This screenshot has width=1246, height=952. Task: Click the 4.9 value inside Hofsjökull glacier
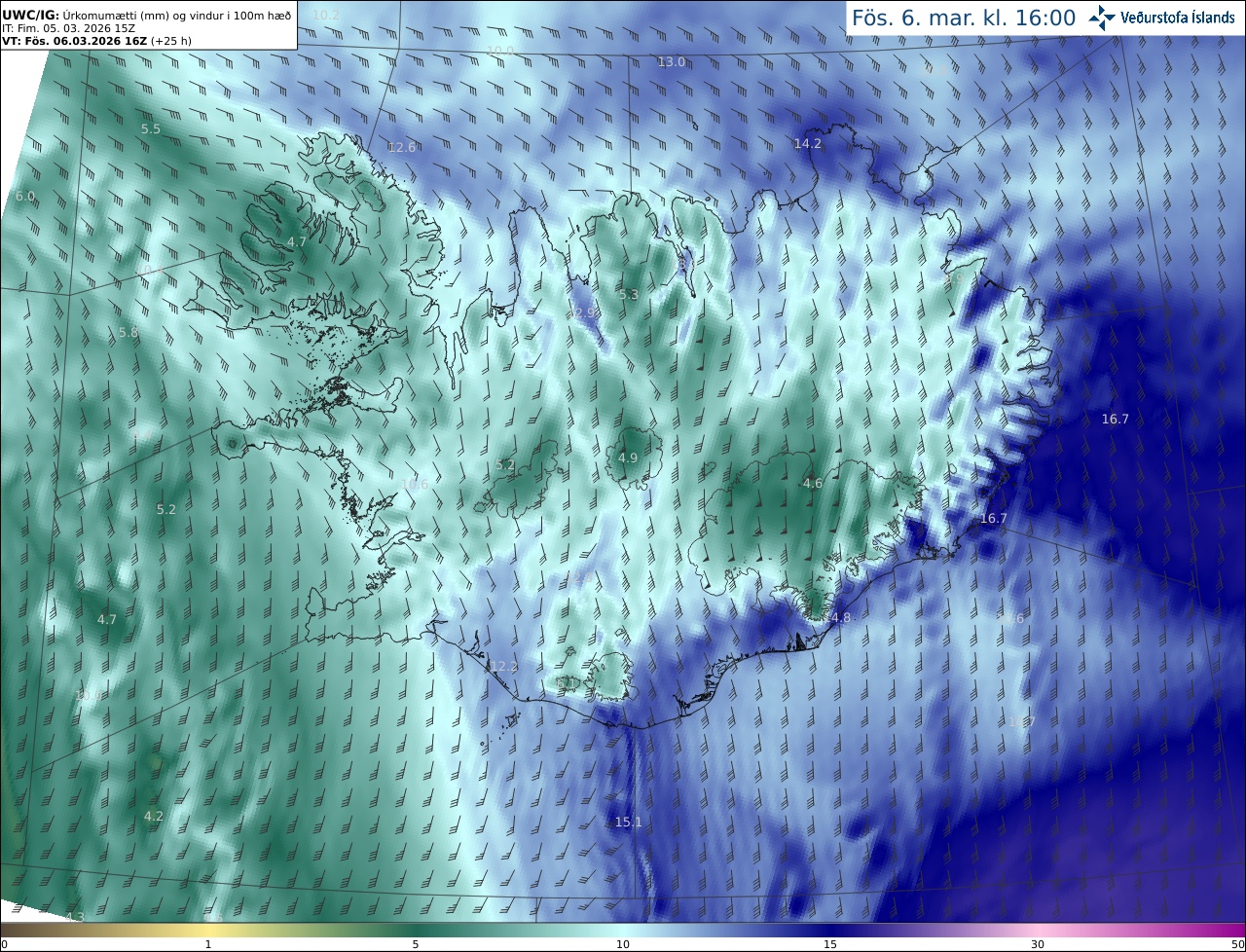pyautogui.click(x=628, y=458)
